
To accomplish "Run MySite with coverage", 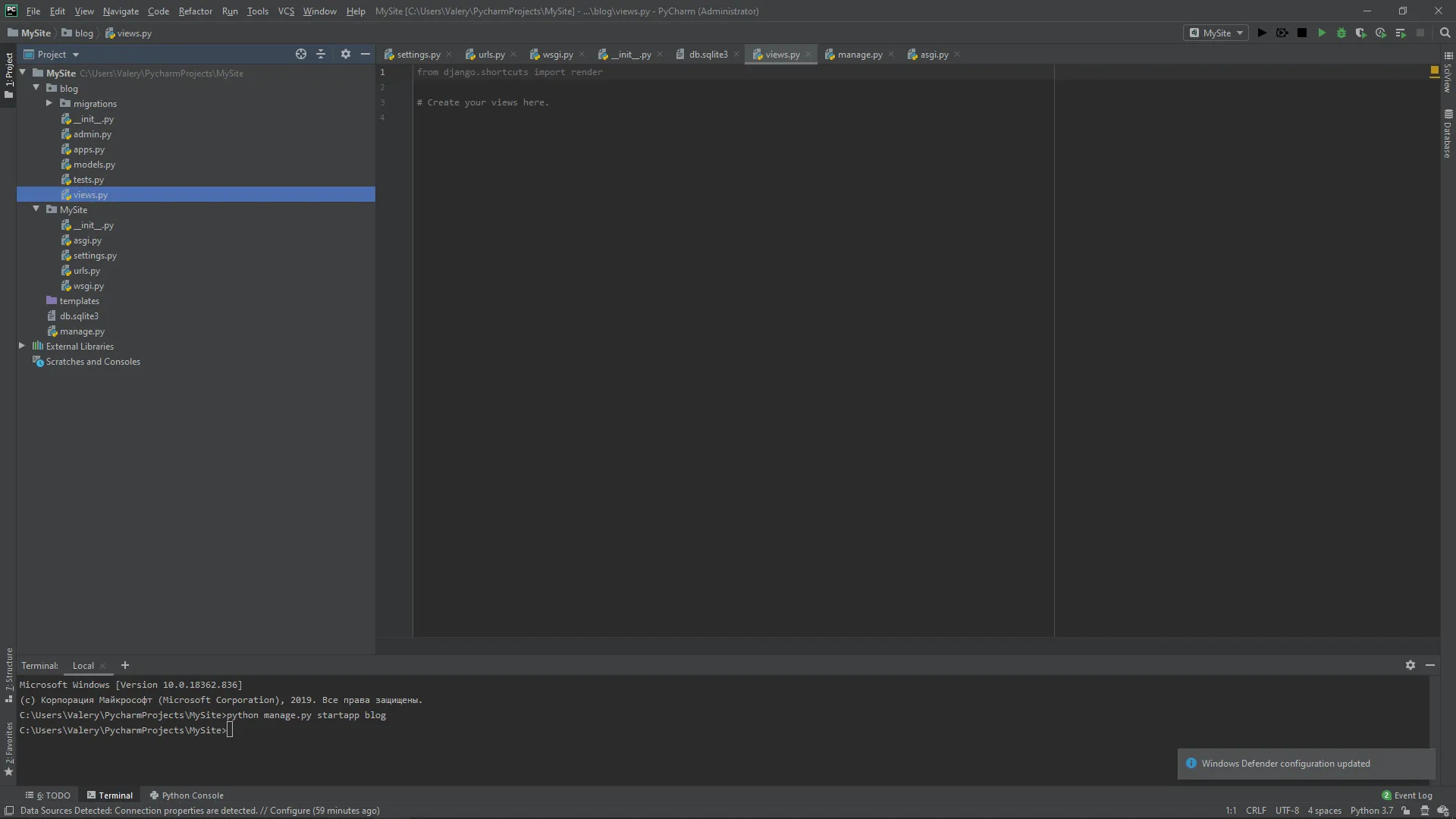I will coord(1361,33).
